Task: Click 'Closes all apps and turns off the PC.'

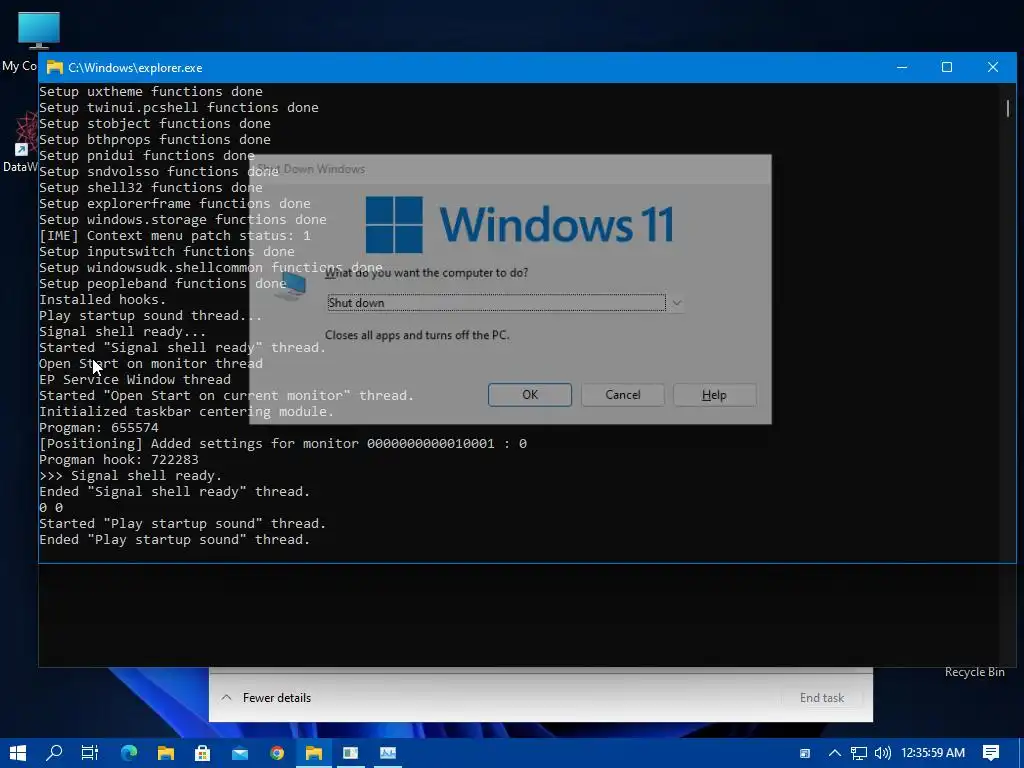Action: [417, 335]
